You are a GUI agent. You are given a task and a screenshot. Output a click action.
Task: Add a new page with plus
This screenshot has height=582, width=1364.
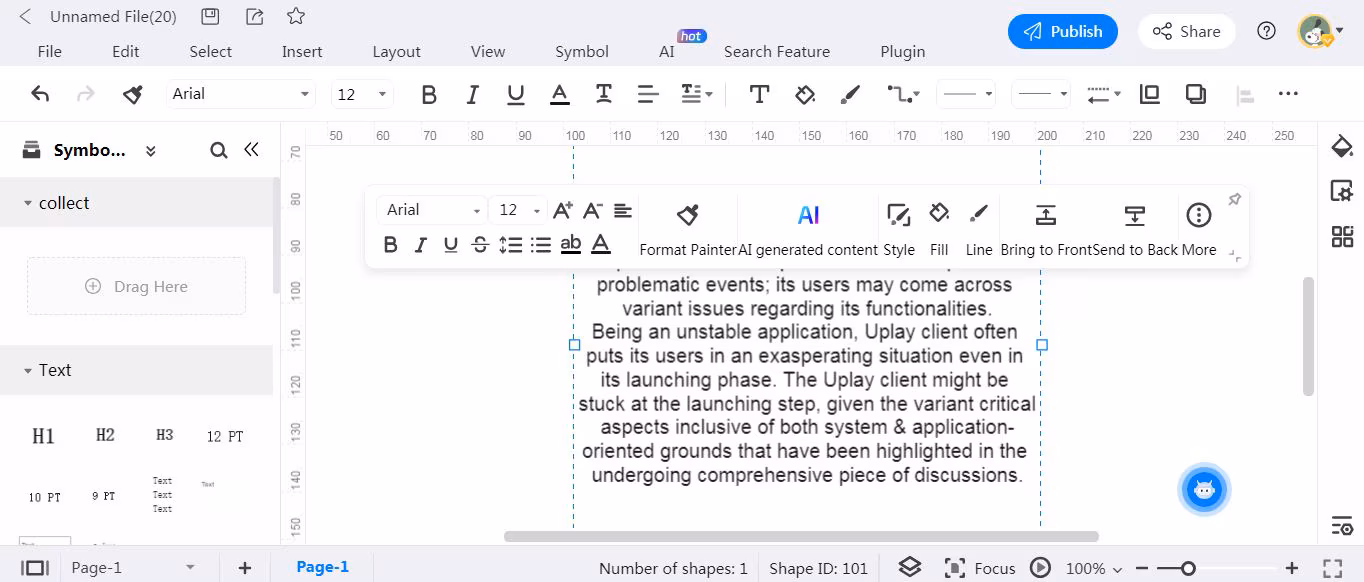coord(245,568)
